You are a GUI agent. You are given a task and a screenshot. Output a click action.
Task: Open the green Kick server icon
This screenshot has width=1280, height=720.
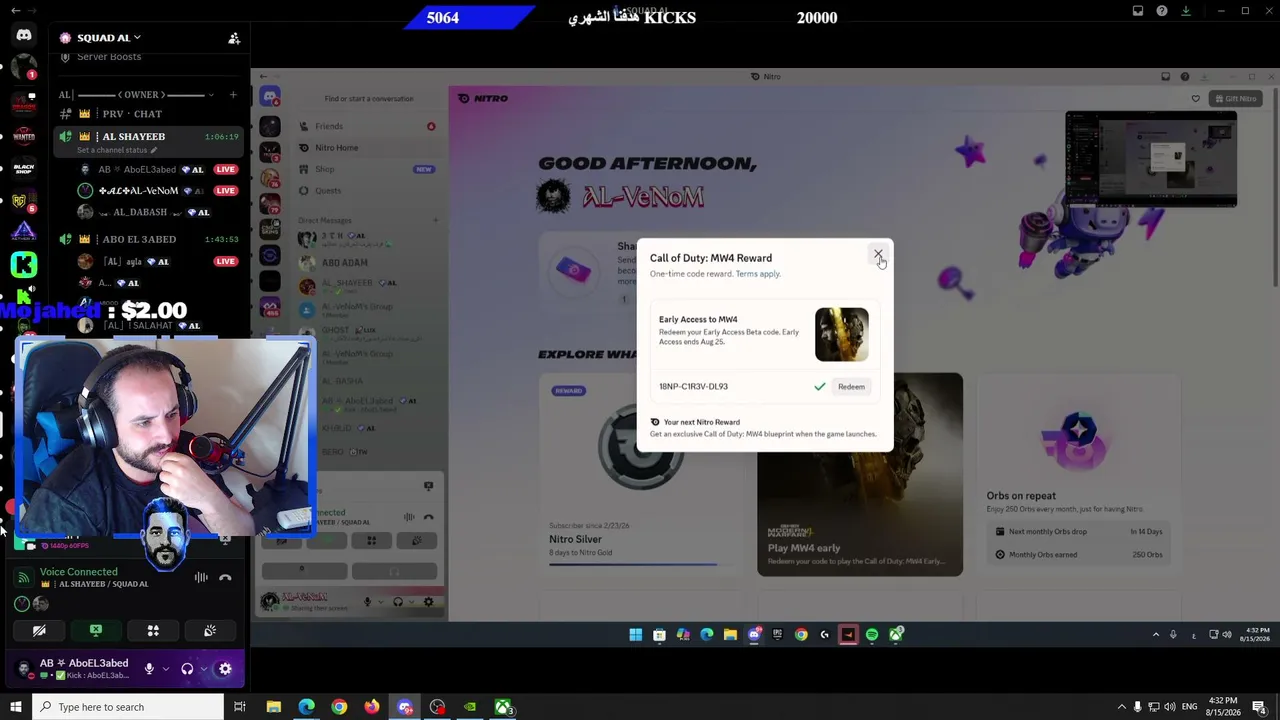(x=24, y=264)
